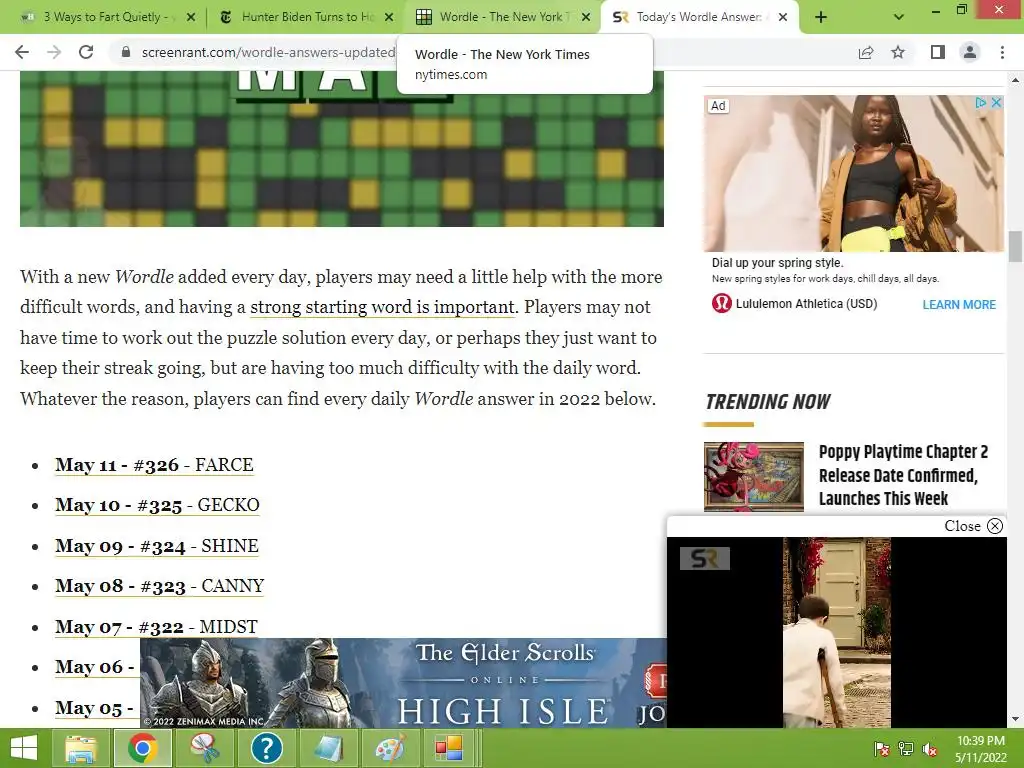Close the Hunter Biden tab
Viewport: 1024px width, 768px height.
[x=389, y=17]
